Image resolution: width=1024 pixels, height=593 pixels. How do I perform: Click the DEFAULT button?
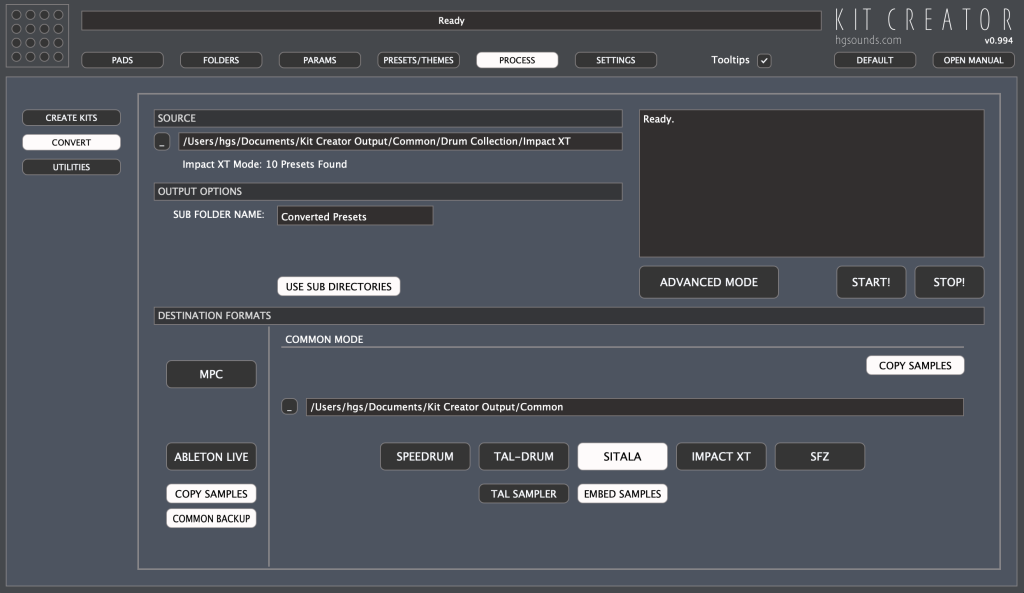click(874, 60)
